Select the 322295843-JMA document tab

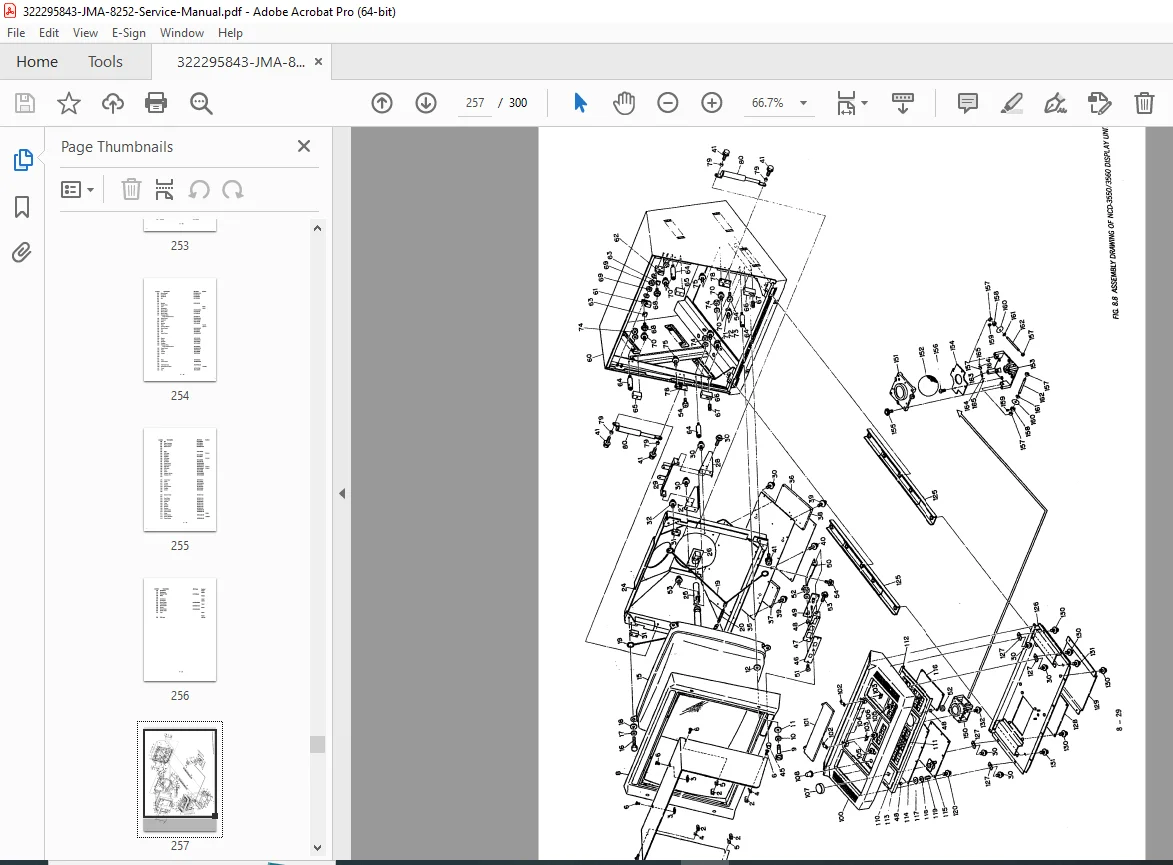pyautogui.click(x=241, y=62)
